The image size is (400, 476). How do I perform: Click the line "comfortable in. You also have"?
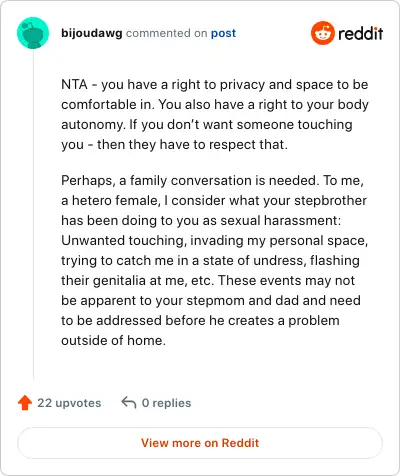tap(215, 105)
